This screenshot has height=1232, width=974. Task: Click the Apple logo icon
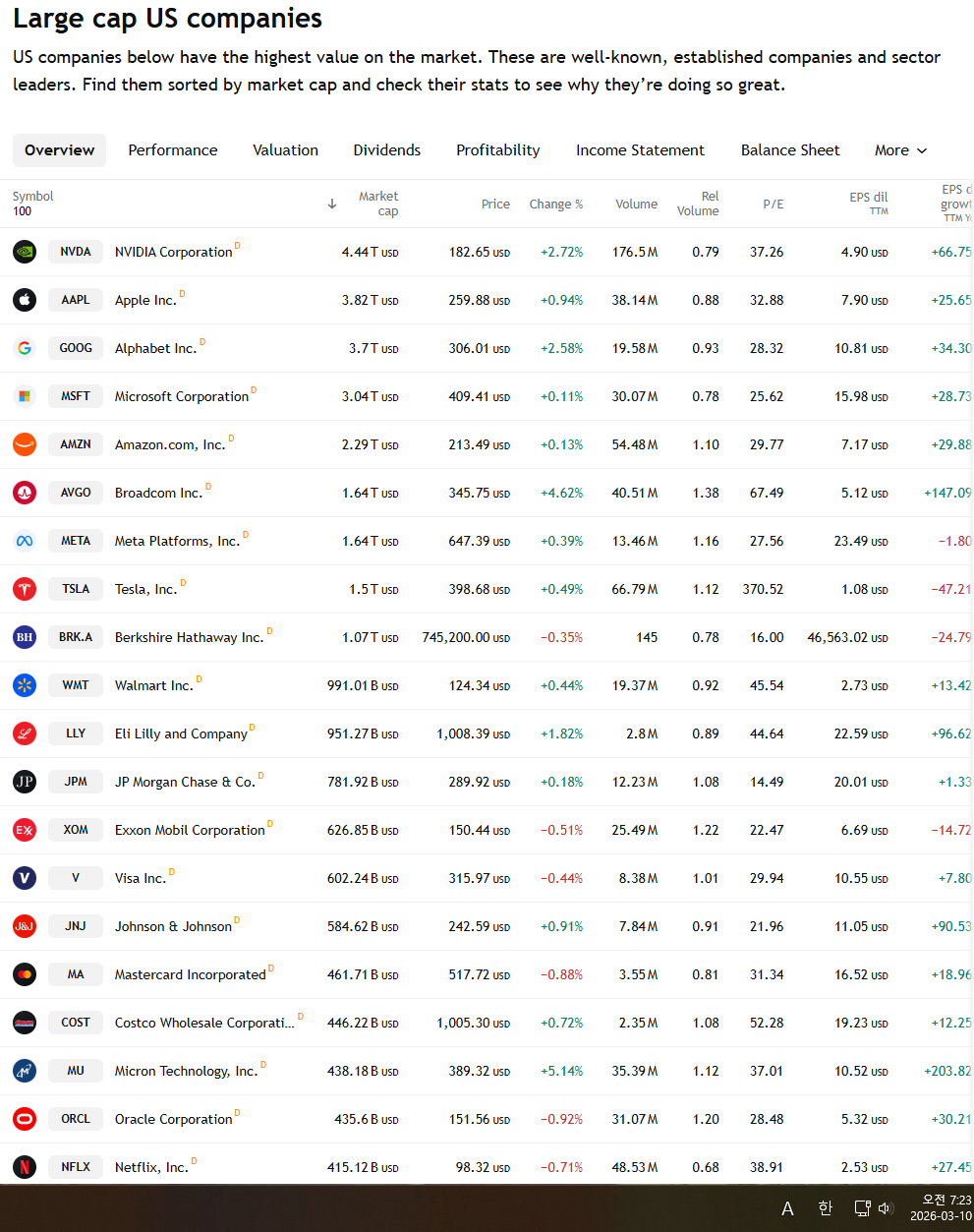tap(25, 300)
